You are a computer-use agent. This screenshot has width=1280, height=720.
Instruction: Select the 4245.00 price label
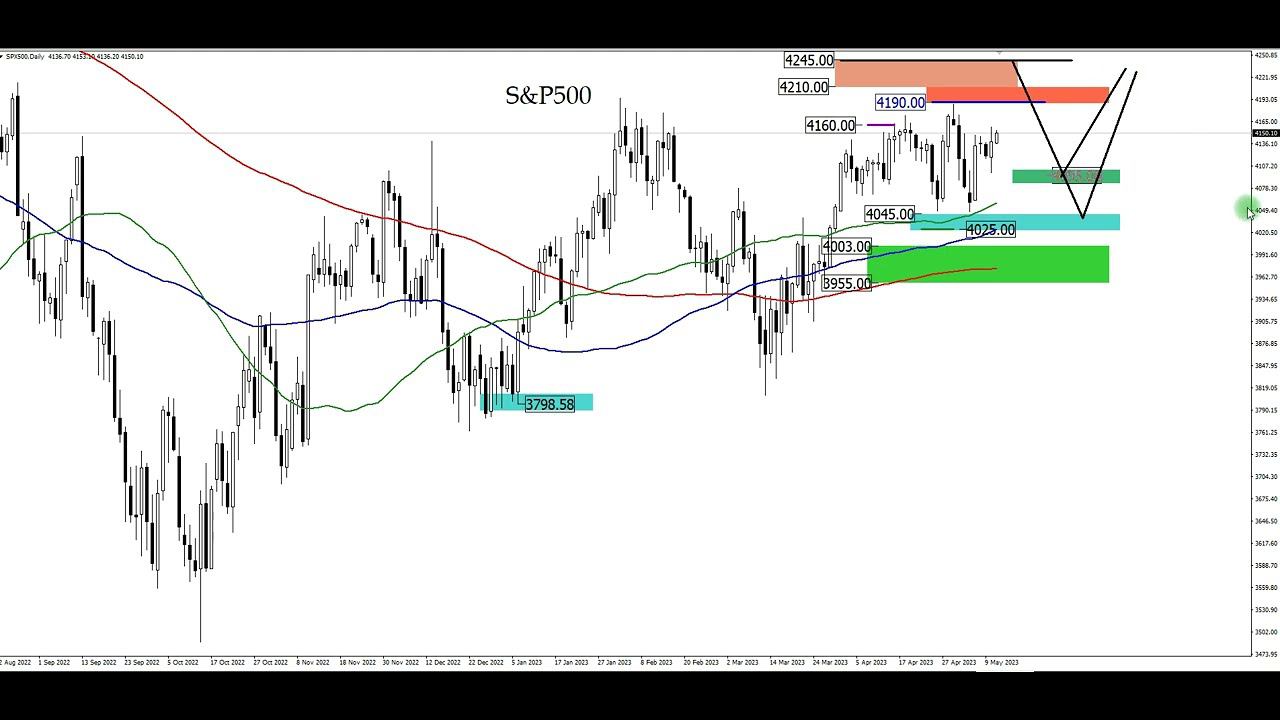[x=809, y=60]
